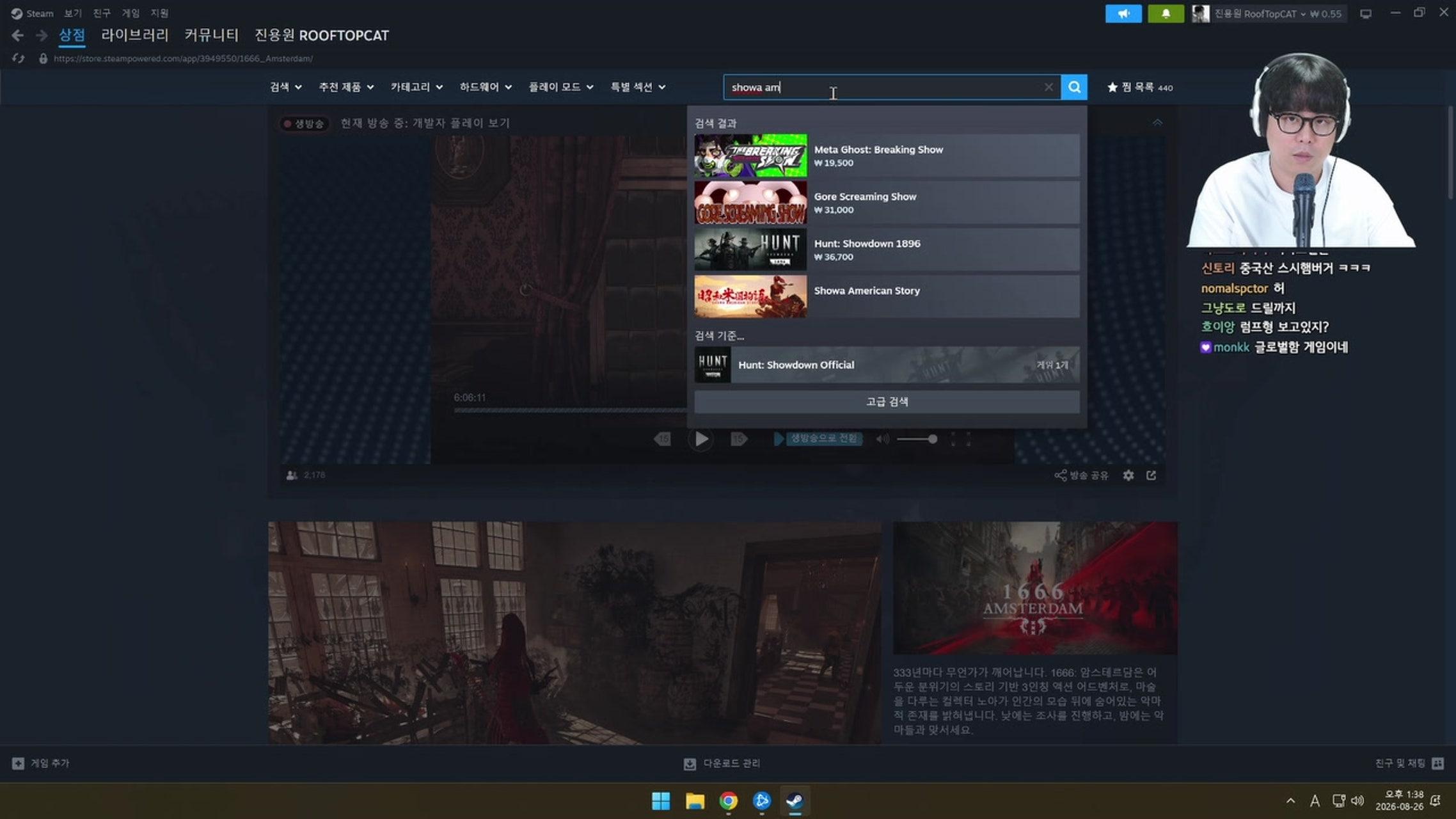Go forward with the Steam forward arrow
Screen dimensions: 1456x819
point(42,36)
